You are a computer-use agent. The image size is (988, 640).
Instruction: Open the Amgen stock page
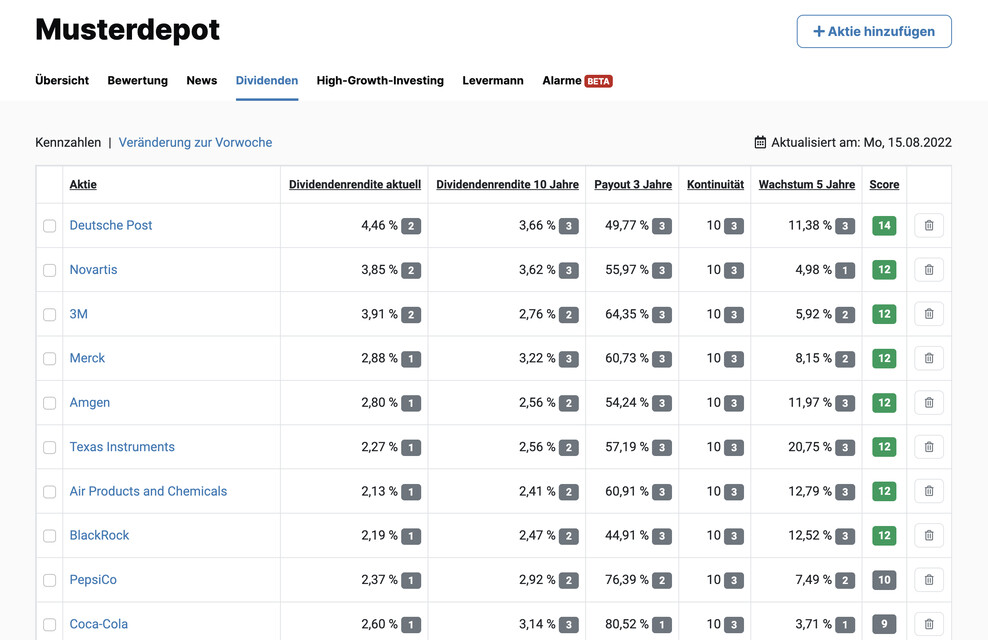(x=89, y=403)
